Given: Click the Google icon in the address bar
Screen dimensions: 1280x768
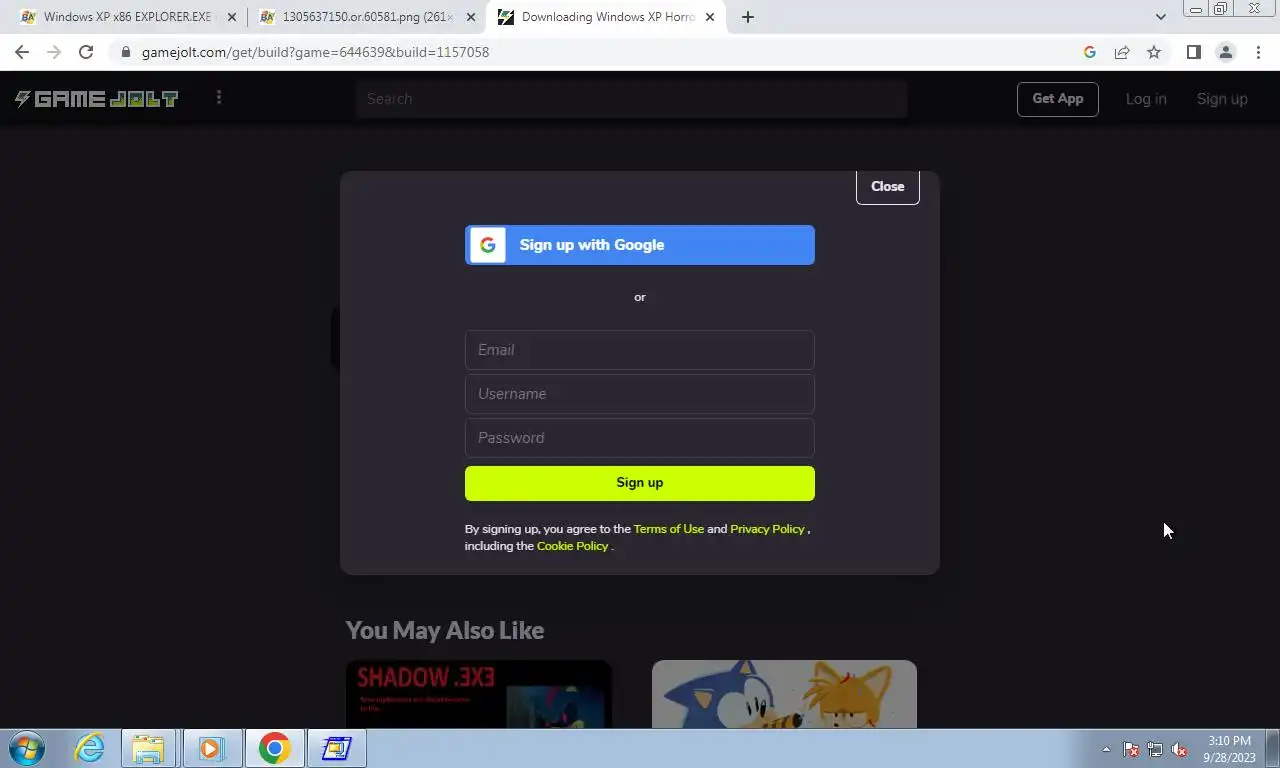Looking at the screenshot, I should (1090, 52).
